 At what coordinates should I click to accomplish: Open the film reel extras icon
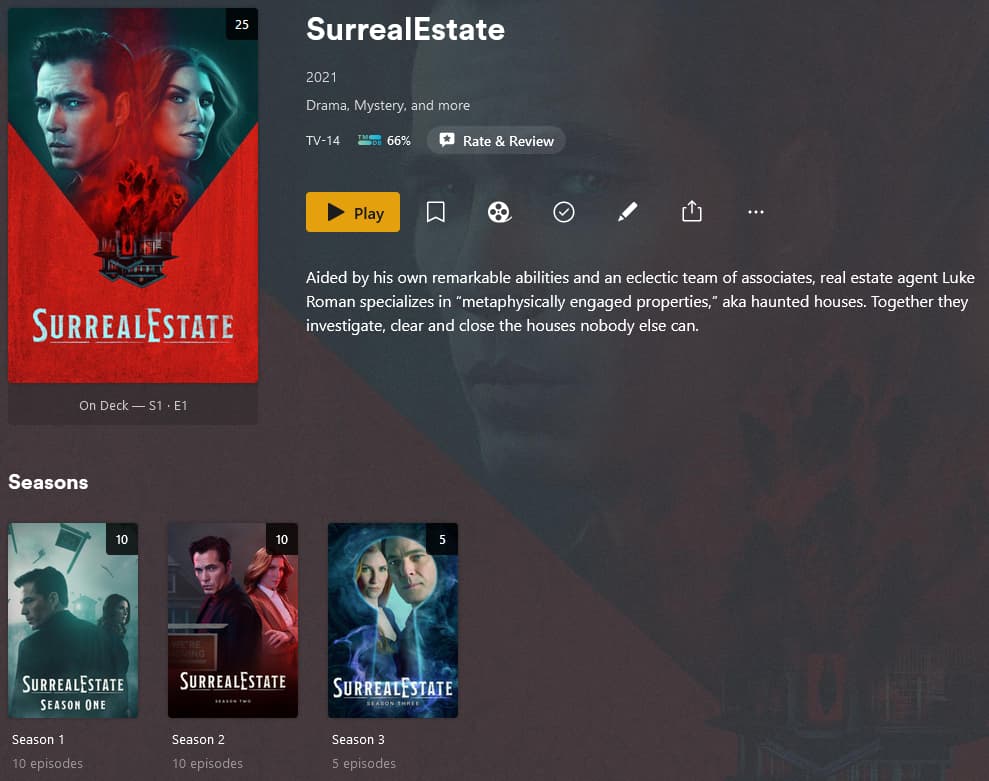pyautogui.click(x=500, y=212)
